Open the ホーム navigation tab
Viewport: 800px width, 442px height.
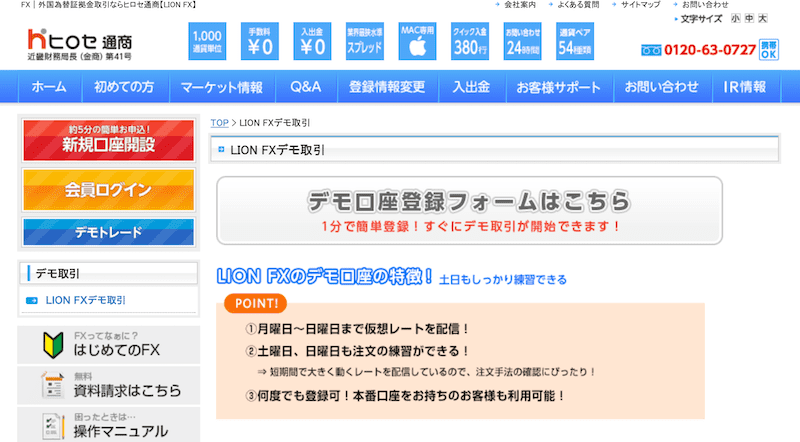coord(49,87)
